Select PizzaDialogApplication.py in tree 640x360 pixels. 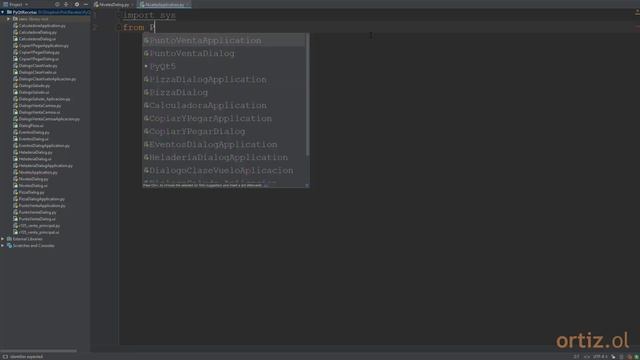[x=41, y=199]
